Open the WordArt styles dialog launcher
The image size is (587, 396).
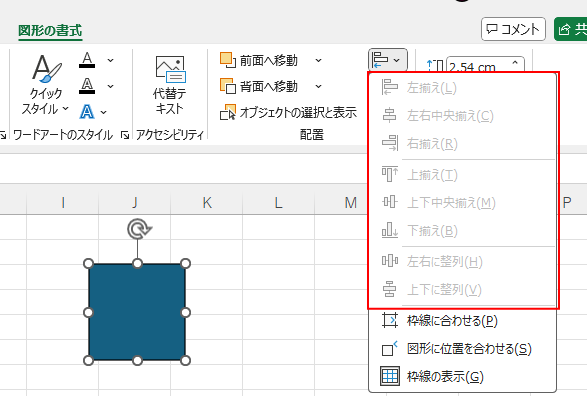(x=125, y=135)
